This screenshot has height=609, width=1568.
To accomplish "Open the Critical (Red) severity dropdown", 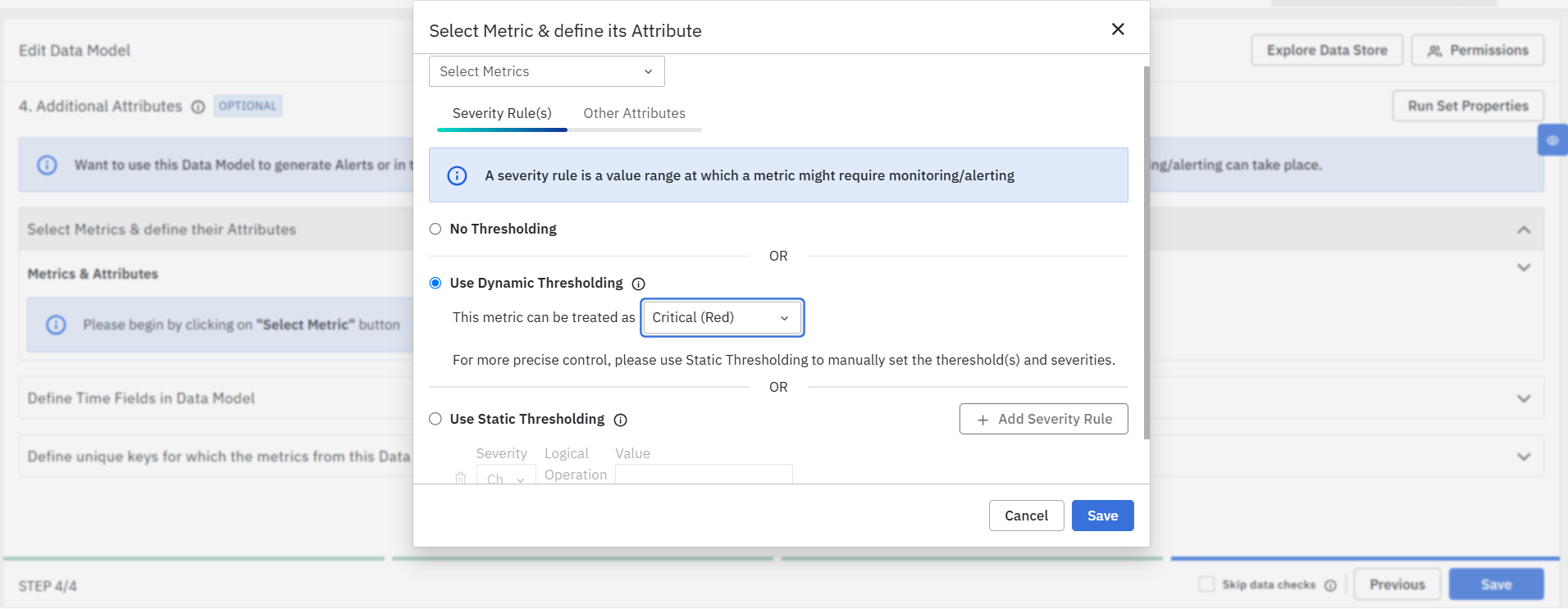I will (x=721, y=317).
